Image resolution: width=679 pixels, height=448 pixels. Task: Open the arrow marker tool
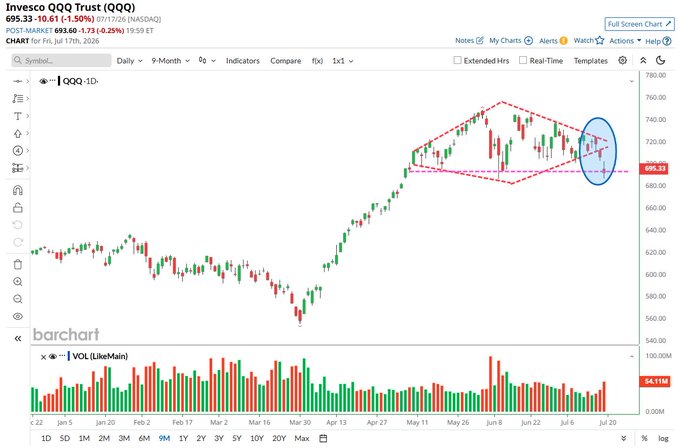pos(18,133)
